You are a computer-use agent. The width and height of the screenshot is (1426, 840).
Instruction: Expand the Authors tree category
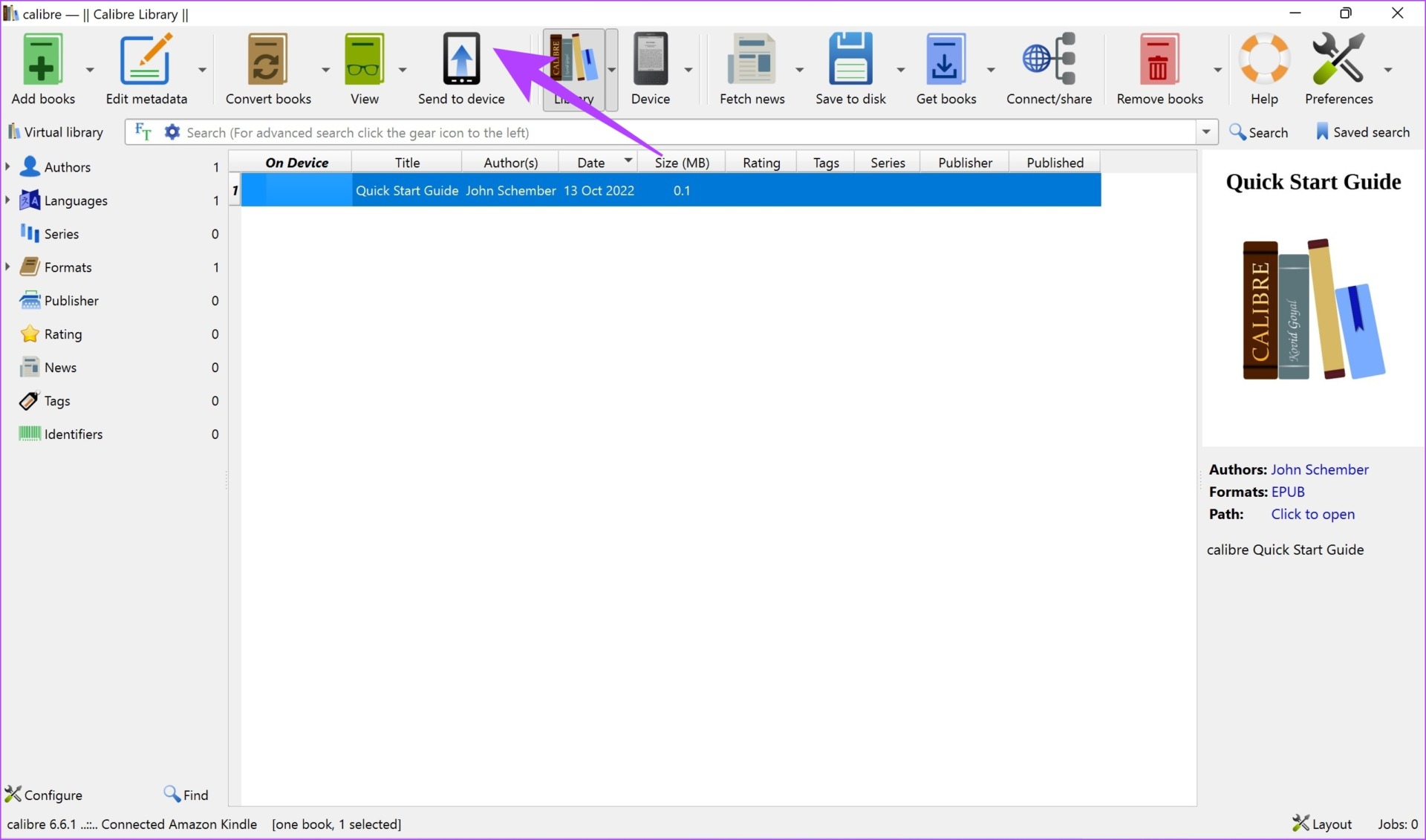click(8, 166)
